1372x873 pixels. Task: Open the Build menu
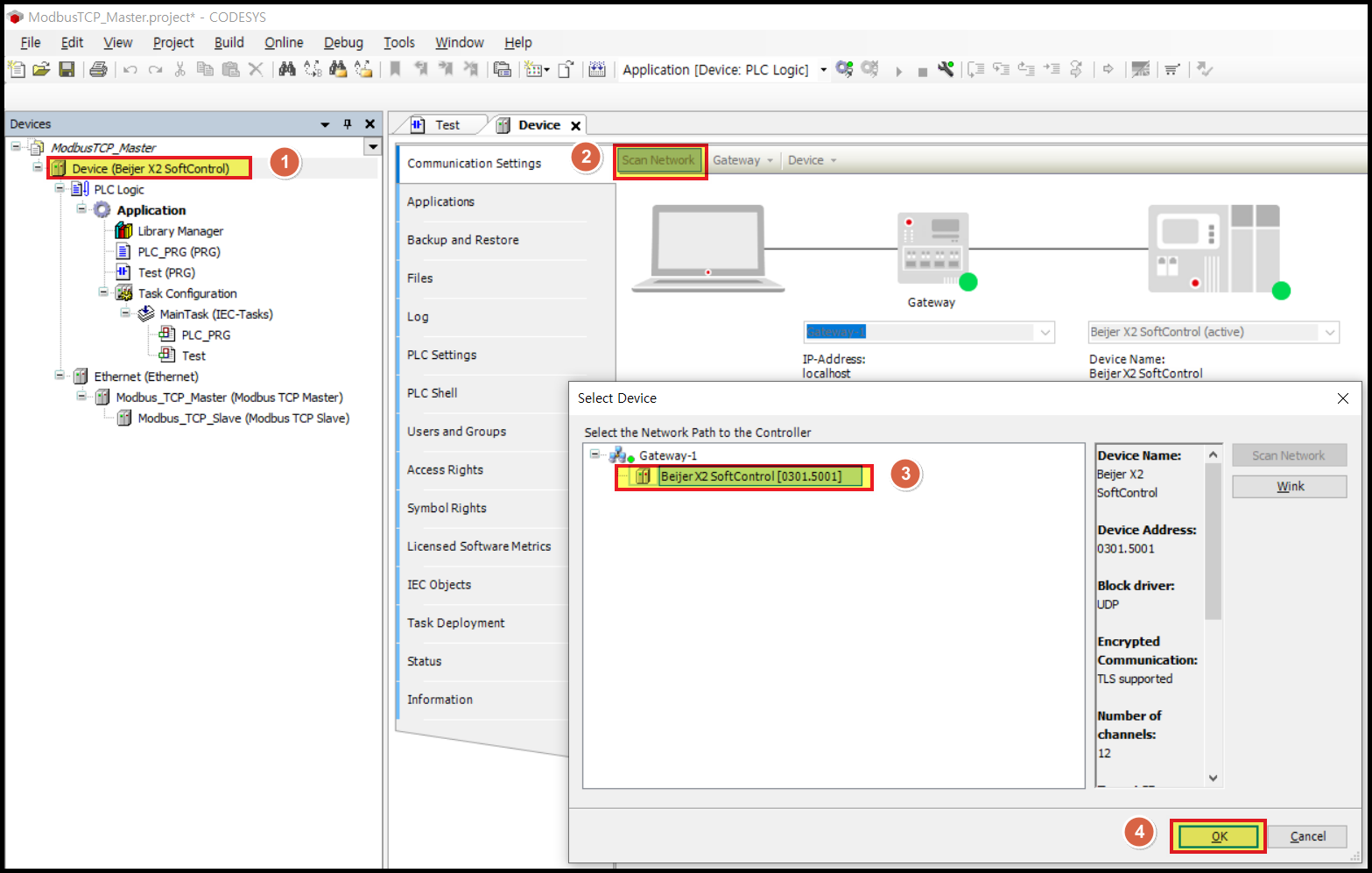(x=229, y=42)
